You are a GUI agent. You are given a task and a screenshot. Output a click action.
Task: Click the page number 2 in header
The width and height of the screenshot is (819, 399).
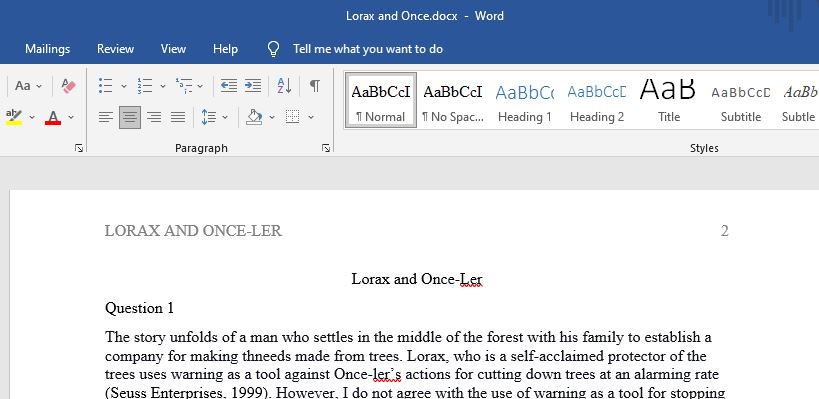[x=724, y=231]
